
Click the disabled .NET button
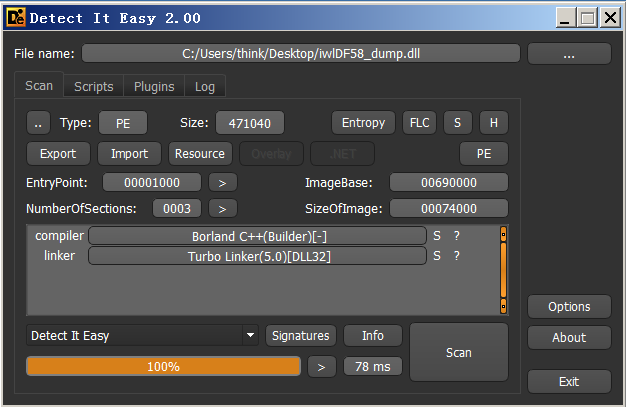point(343,154)
